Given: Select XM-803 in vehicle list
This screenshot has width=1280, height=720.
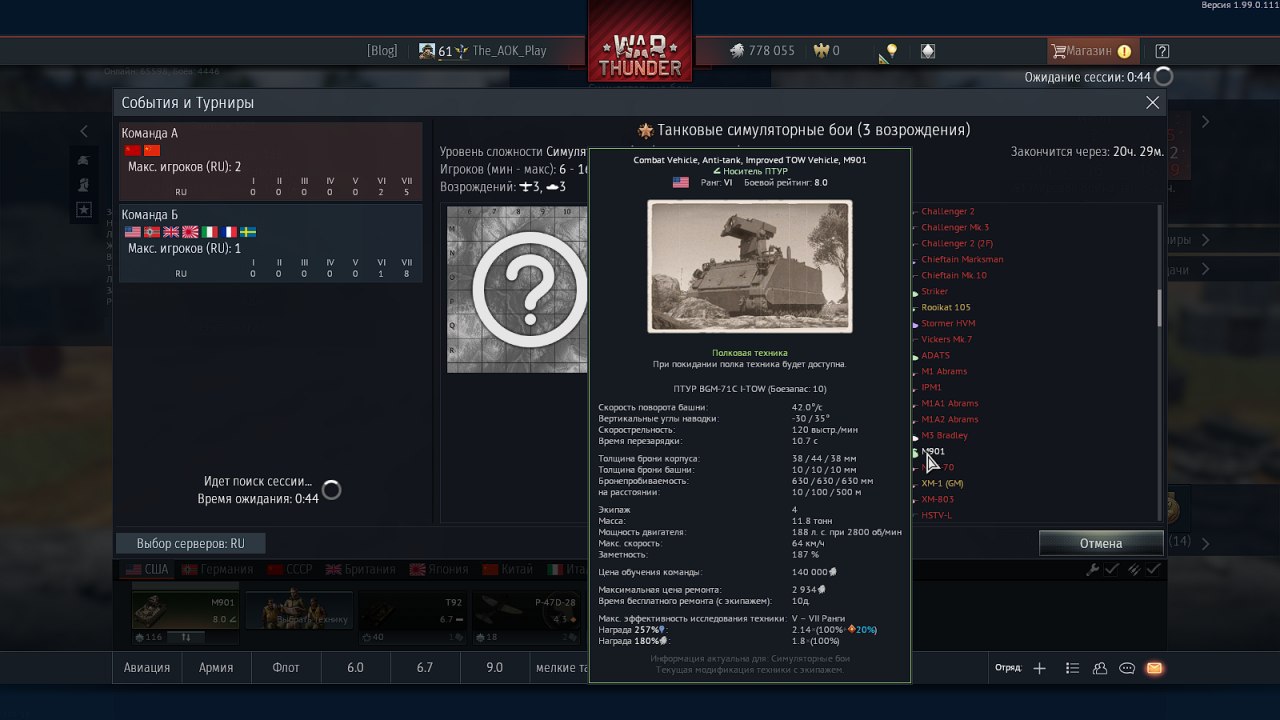Looking at the screenshot, I should tap(937, 499).
